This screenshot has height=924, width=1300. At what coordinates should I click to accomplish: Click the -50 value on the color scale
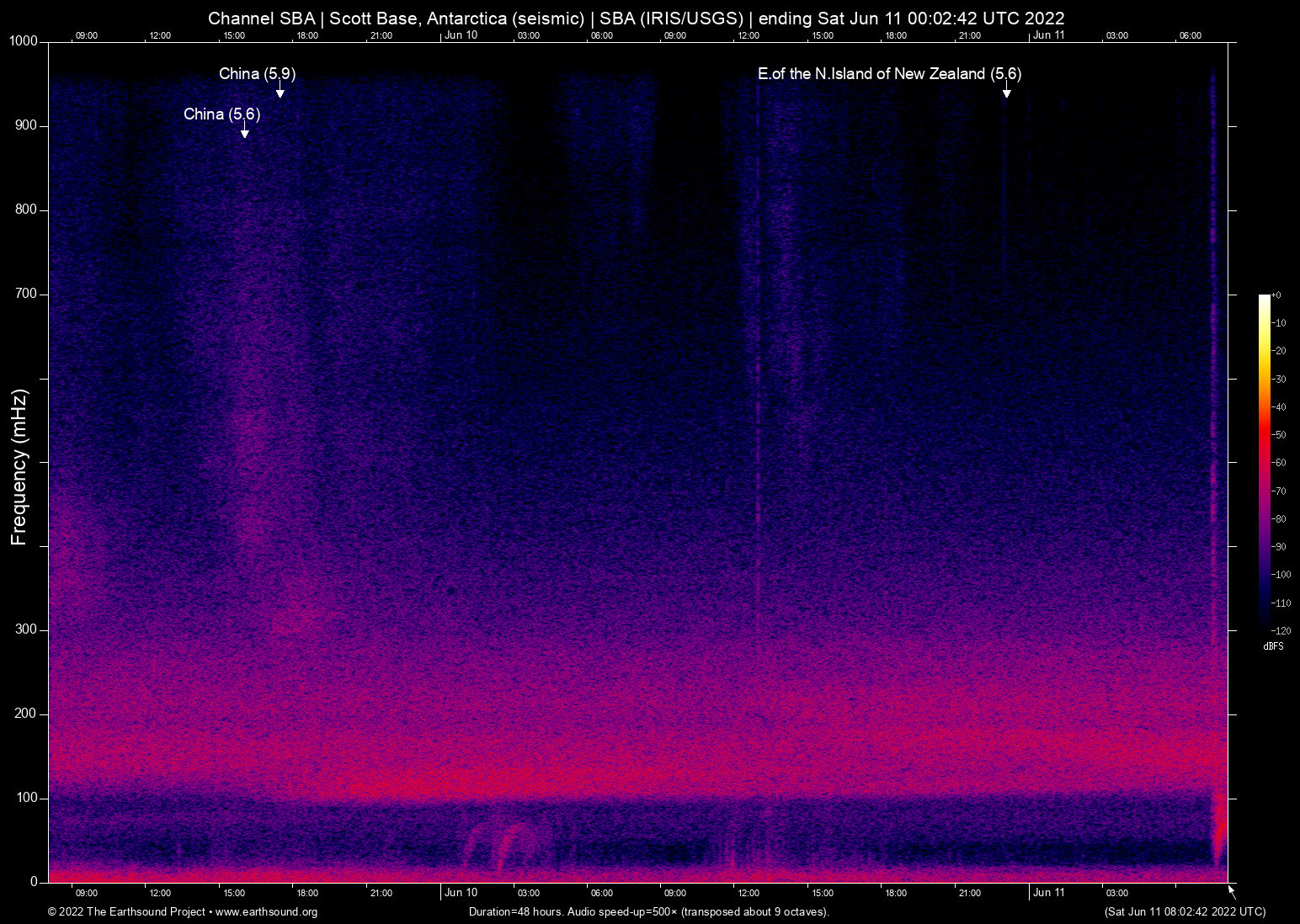click(1279, 435)
